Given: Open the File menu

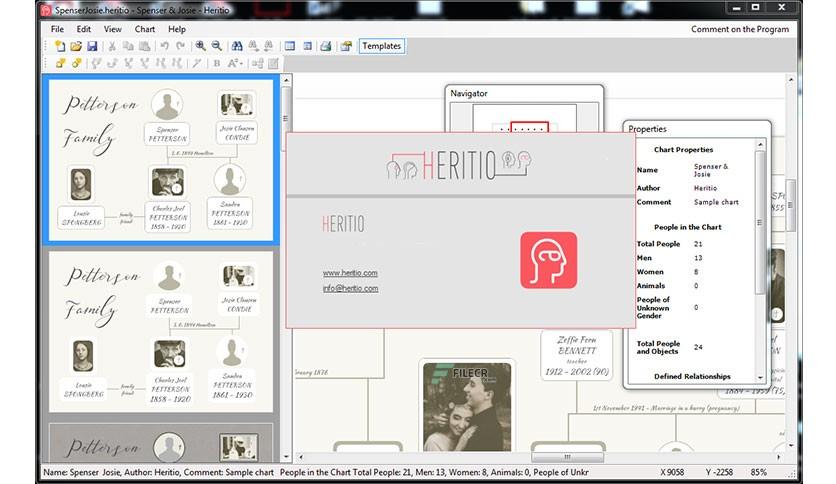Looking at the screenshot, I should coord(57,29).
